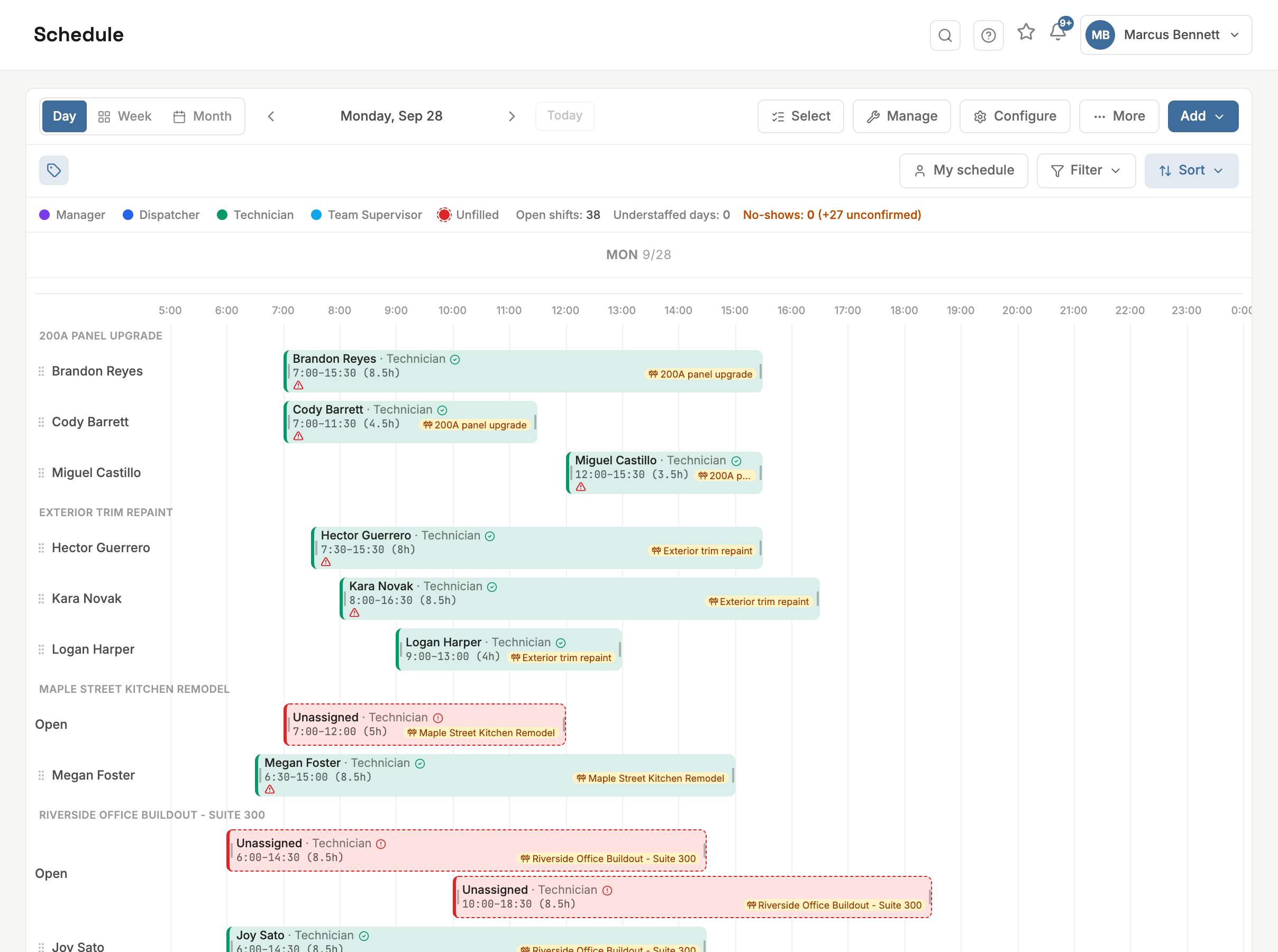Switch to Day view tab
Screen dimensions: 1278x952
coord(65,116)
